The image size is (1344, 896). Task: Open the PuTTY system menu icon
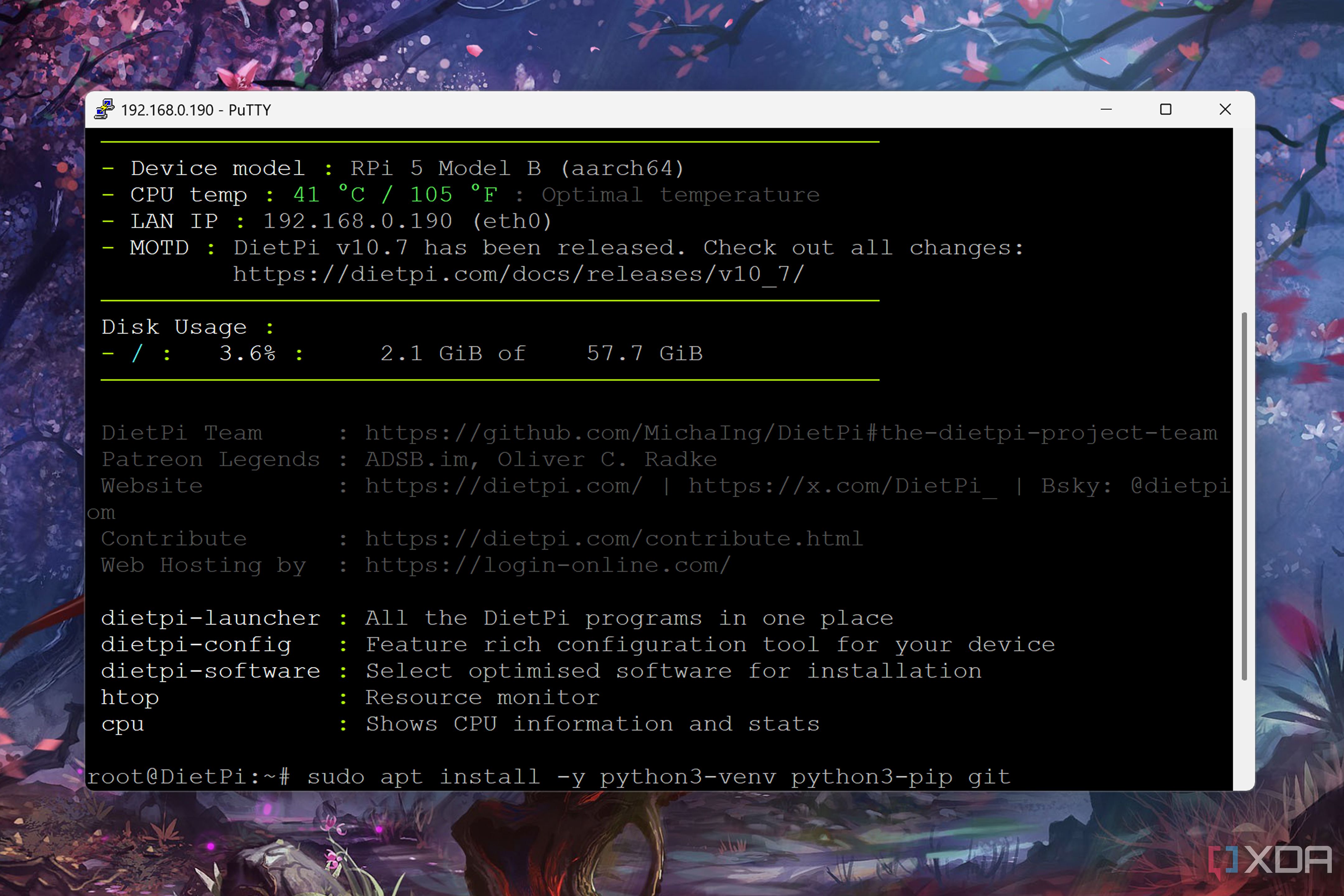click(104, 109)
